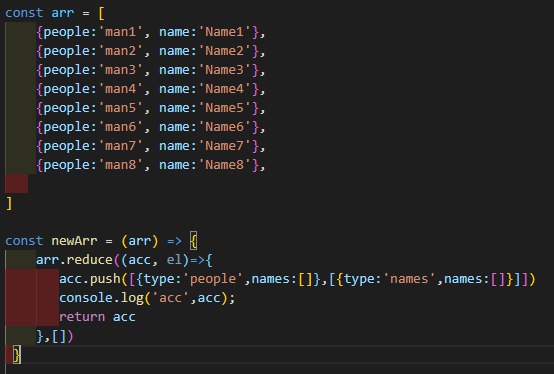The width and height of the screenshot is (554, 374).
Task: Click the string 'man8'
Action: [x=120, y=165]
